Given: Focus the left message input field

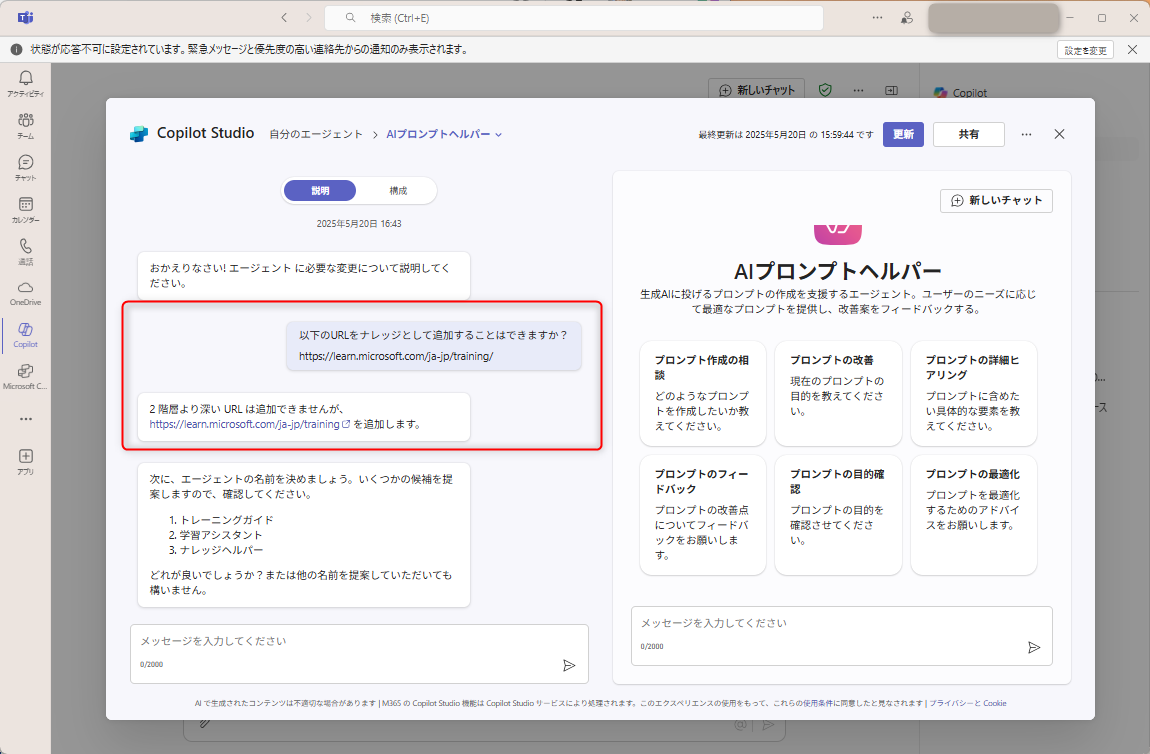Looking at the screenshot, I should pos(359,654).
